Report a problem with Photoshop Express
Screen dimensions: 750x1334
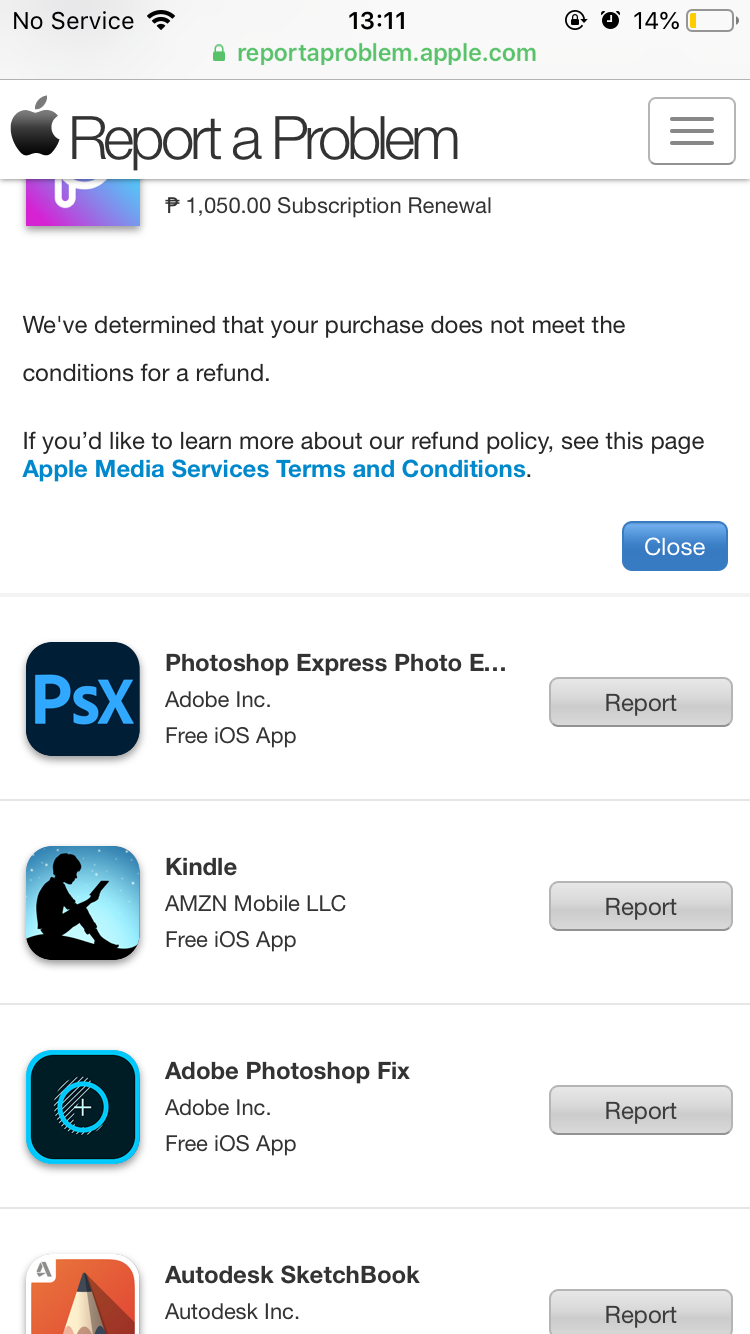coord(641,702)
